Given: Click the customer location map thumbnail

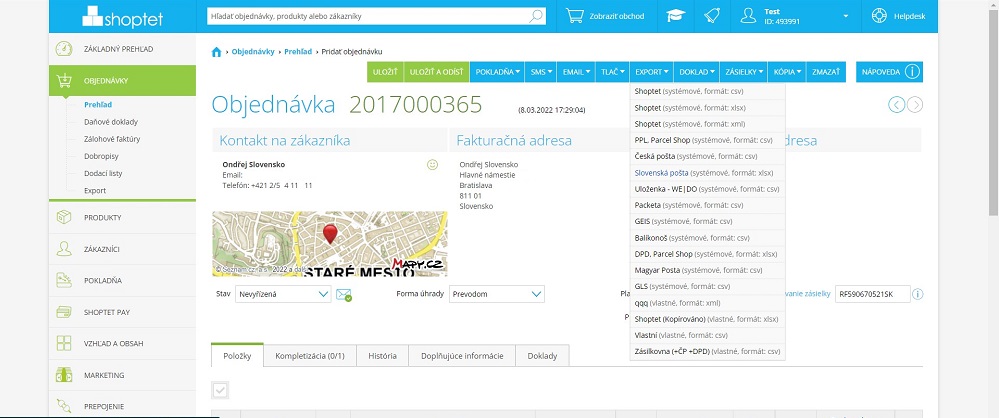Looking at the screenshot, I should coord(330,244).
